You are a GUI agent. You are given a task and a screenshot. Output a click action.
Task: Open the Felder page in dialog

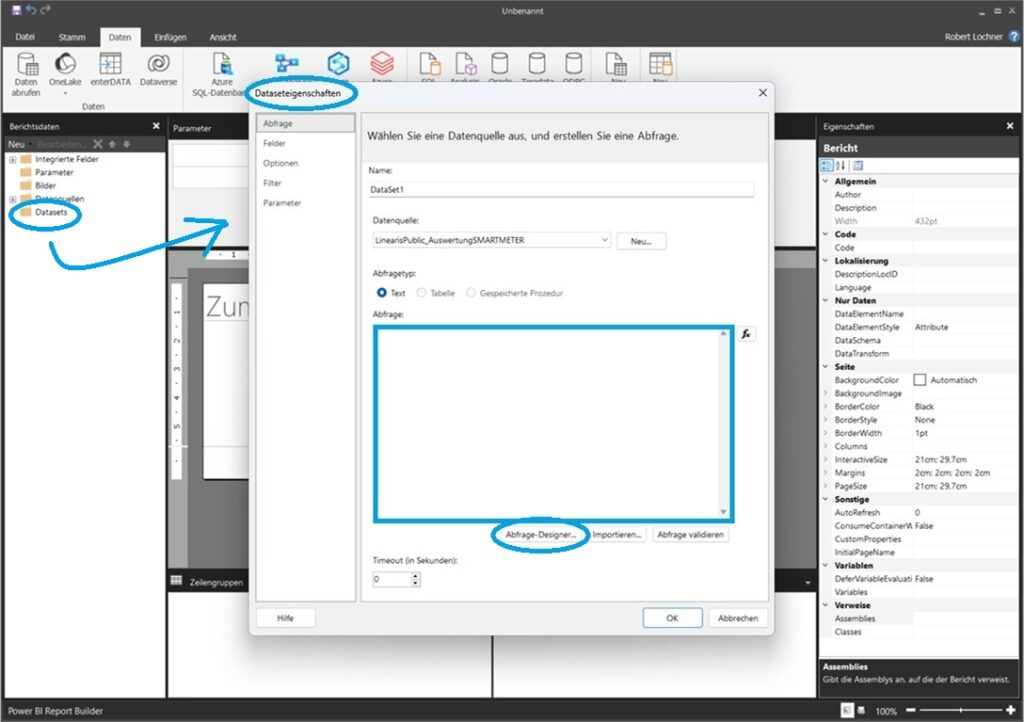[274, 143]
